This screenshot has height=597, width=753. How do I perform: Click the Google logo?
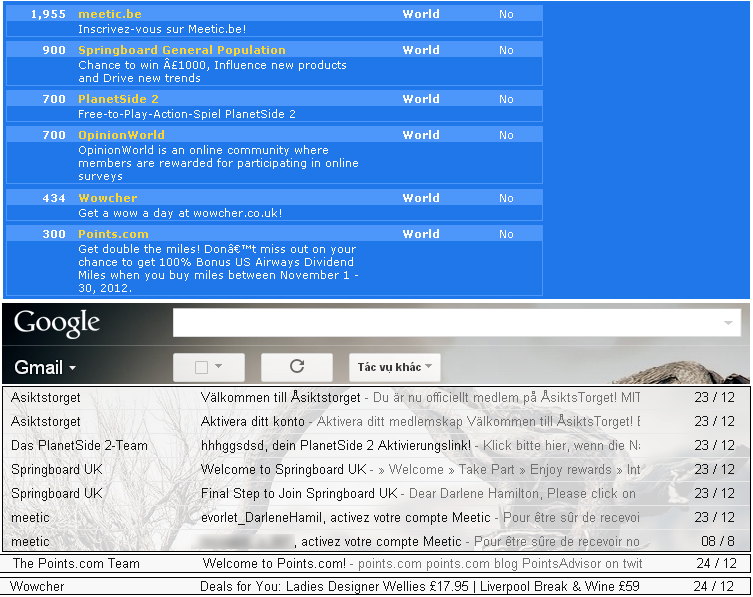click(57, 323)
